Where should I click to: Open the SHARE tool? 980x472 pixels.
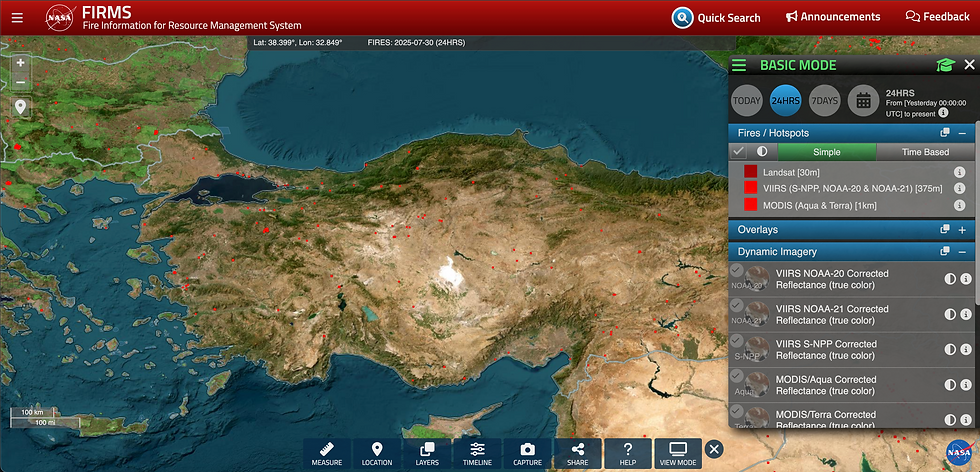click(x=578, y=454)
